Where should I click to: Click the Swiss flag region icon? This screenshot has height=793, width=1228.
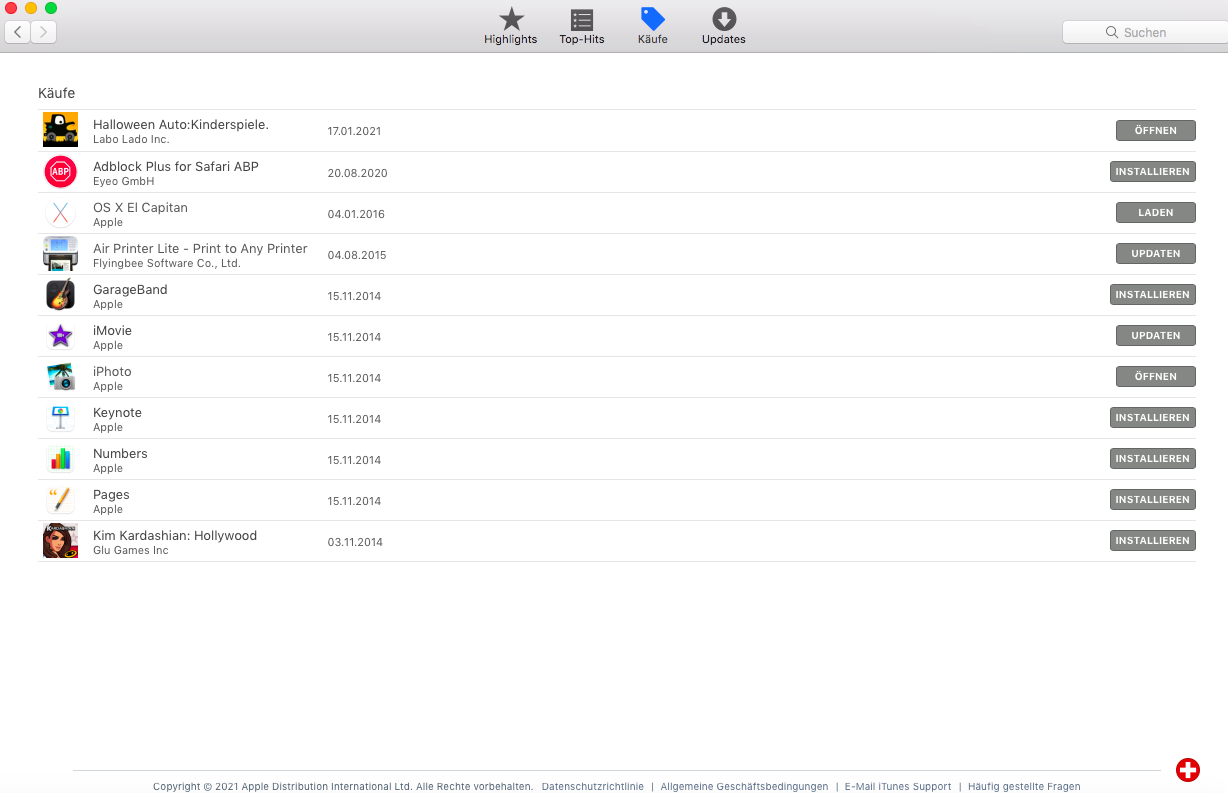[1187, 769]
